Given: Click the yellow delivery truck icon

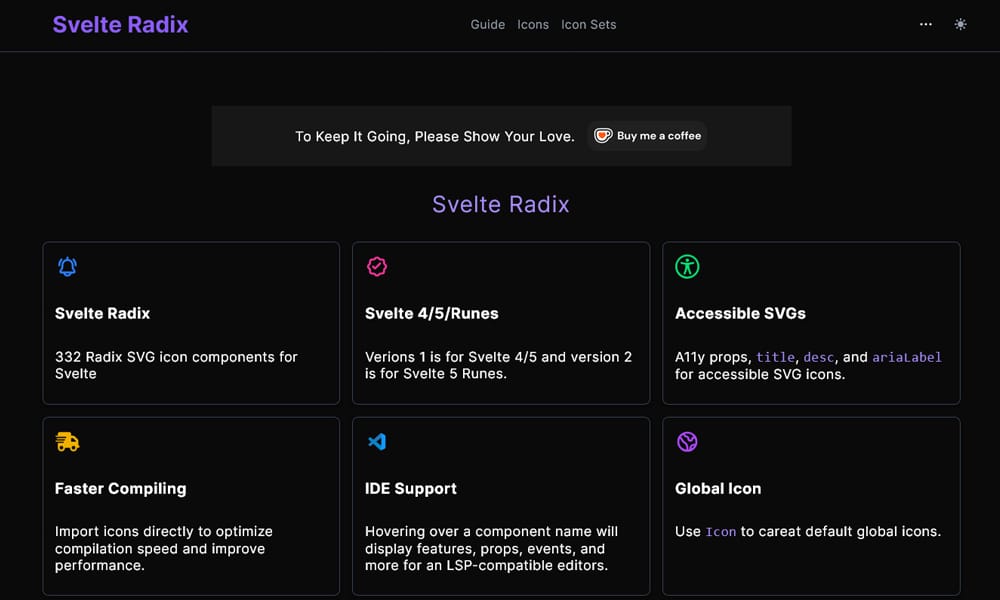Looking at the screenshot, I should [x=67, y=441].
